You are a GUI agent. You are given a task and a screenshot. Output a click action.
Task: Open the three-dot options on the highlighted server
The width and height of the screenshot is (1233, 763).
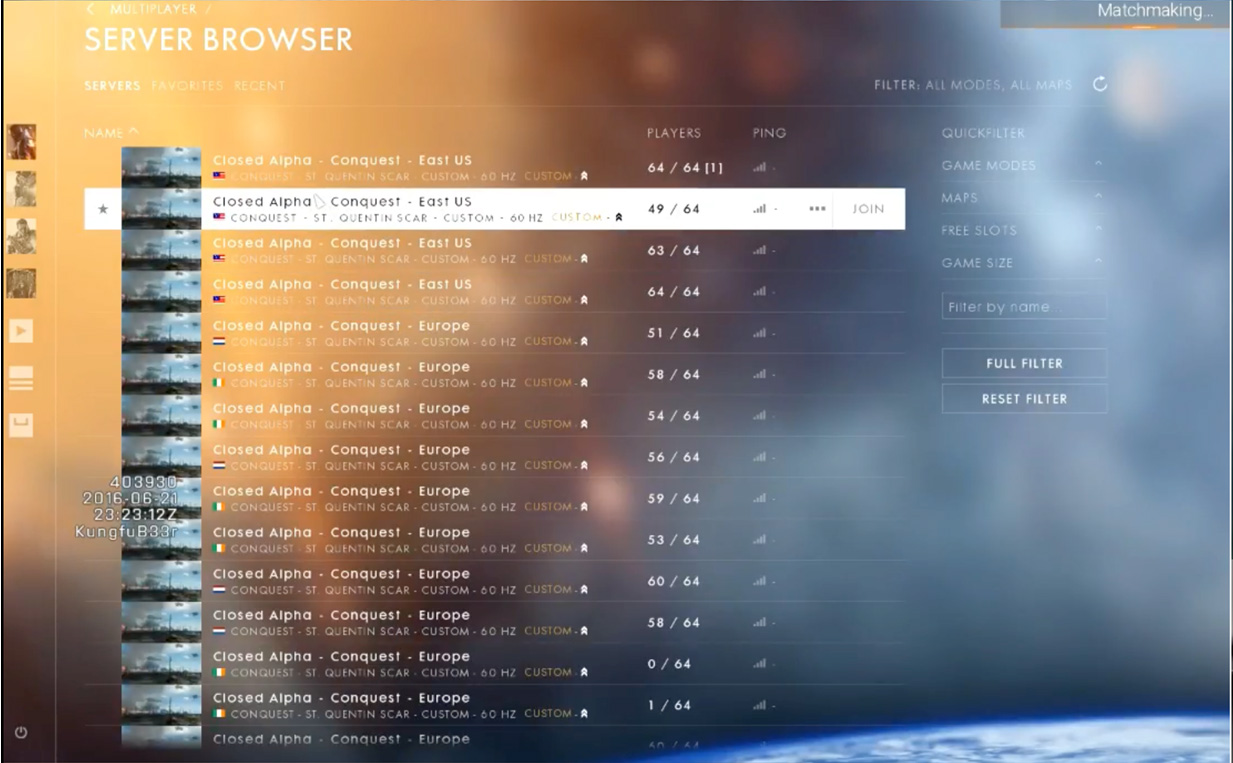click(817, 209)
